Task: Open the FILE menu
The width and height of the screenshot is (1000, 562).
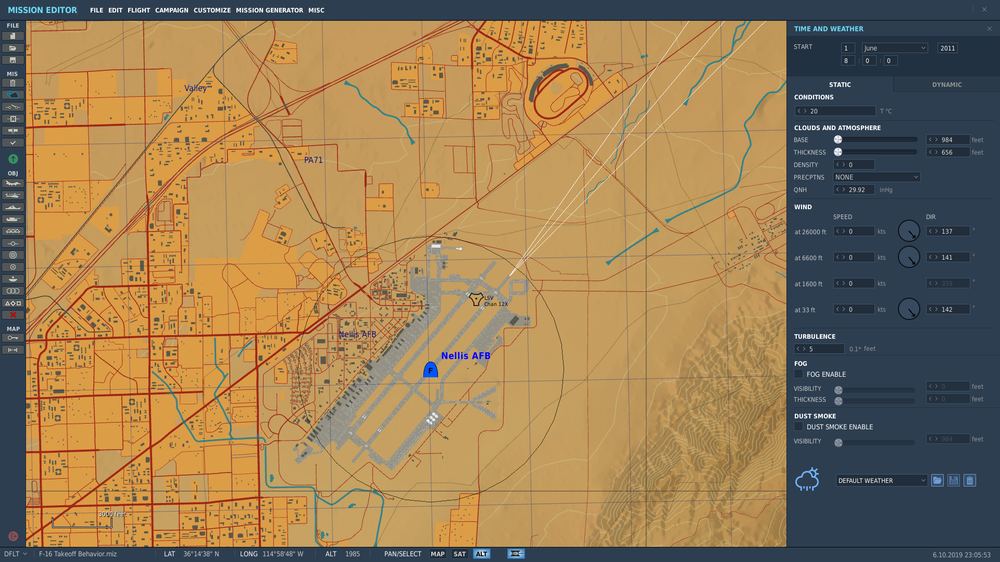Action: 96,10
